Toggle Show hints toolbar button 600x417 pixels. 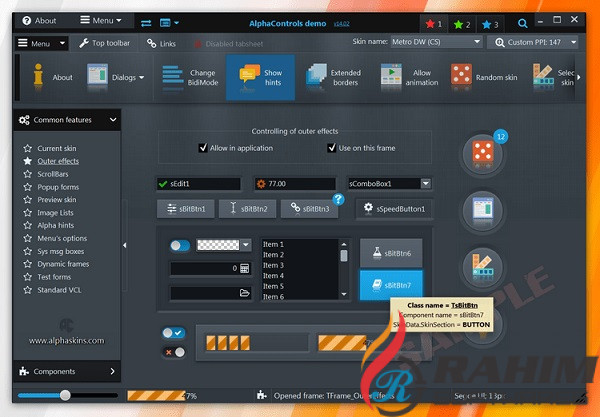[260, 77]
